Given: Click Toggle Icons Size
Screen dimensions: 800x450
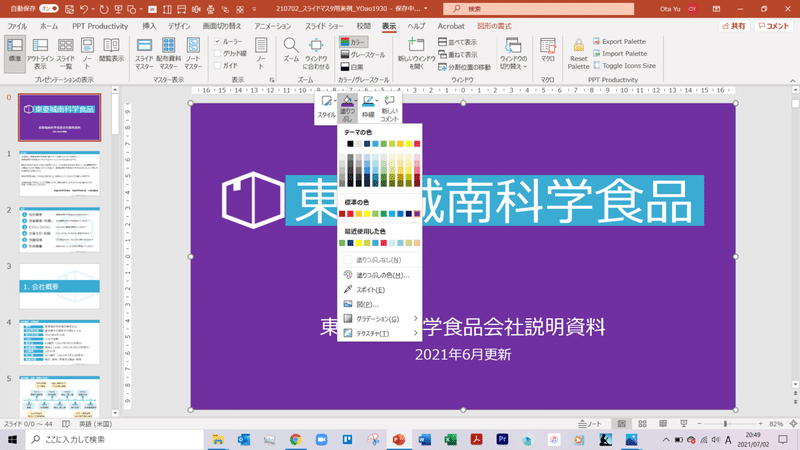Looking at the screenshot, I should point(624,66).
